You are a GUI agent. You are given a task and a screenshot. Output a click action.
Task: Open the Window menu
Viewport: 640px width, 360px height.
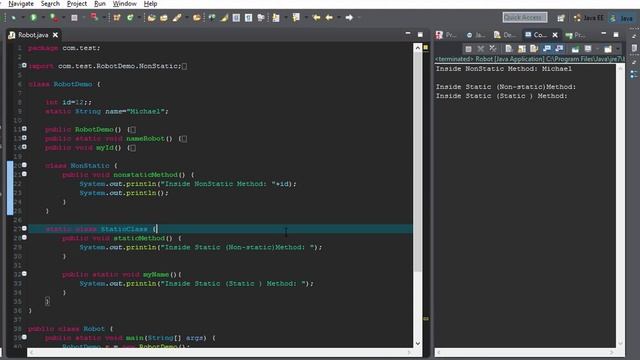tap(124, 4)
